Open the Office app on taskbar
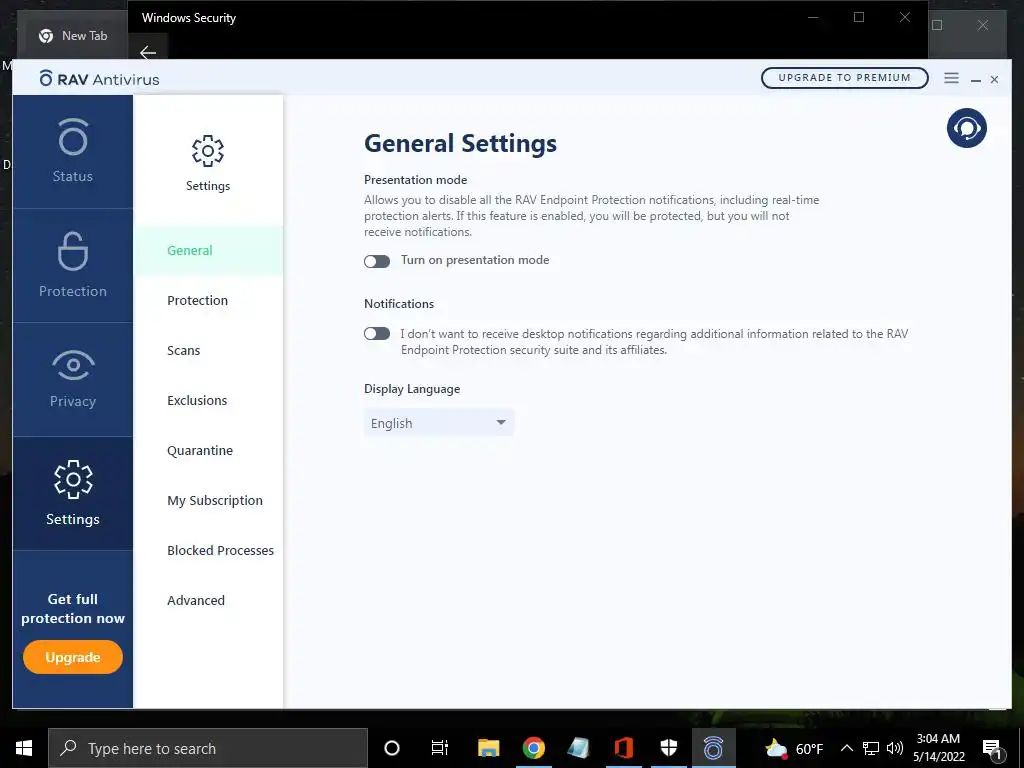This screenshot has height=768, width=1024. pos(624,748)
